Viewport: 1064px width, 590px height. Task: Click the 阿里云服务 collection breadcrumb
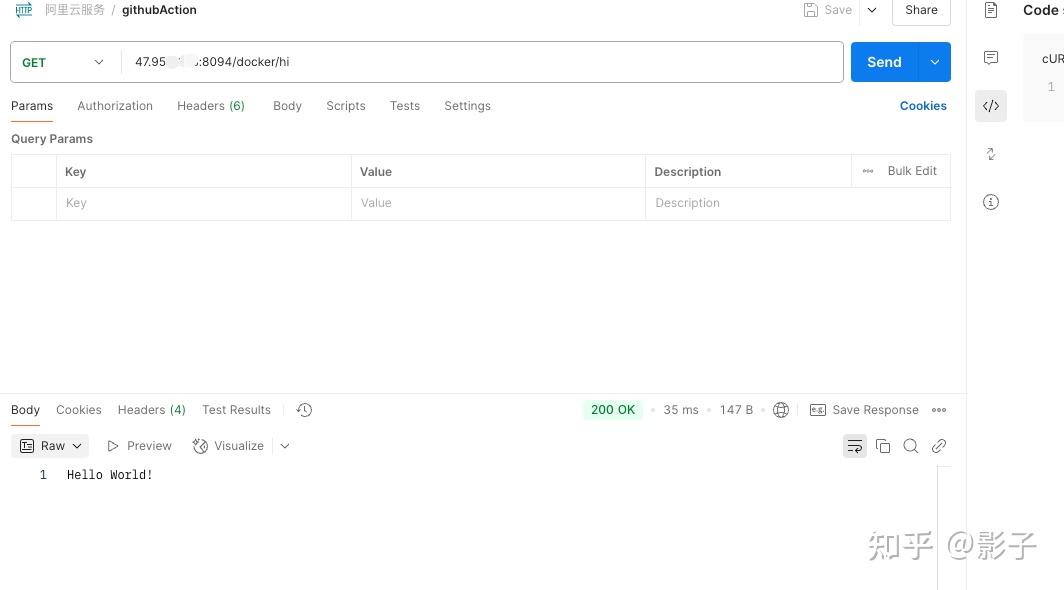click(75, 10)
